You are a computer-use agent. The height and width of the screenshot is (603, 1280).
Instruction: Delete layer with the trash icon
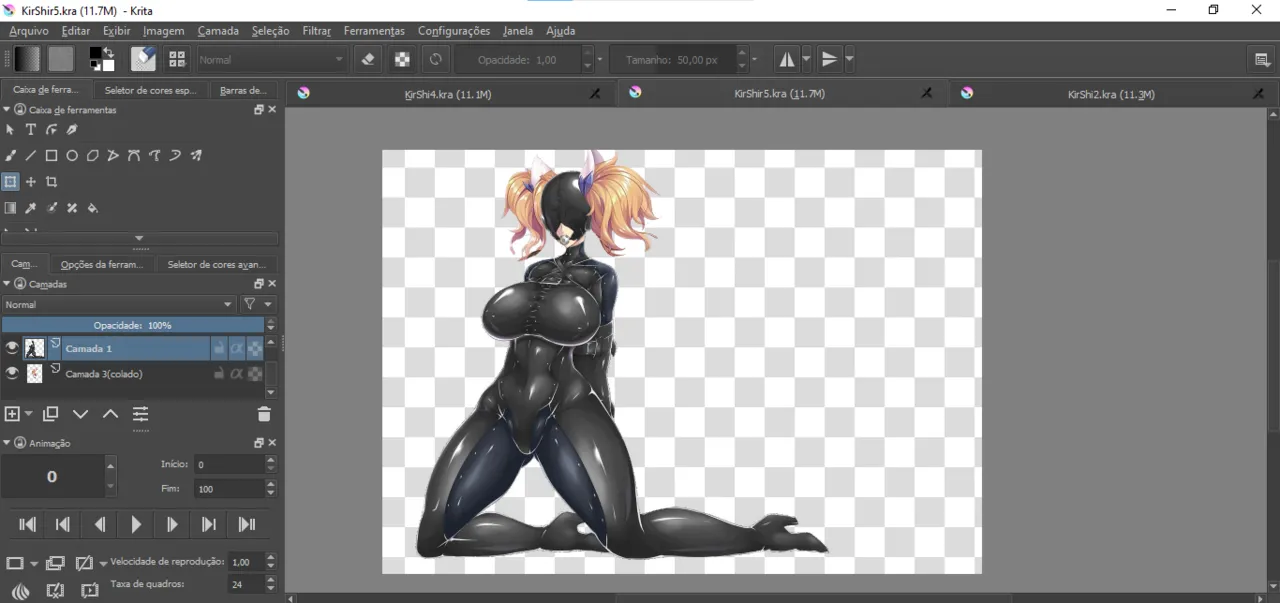[x=264, y=414]
